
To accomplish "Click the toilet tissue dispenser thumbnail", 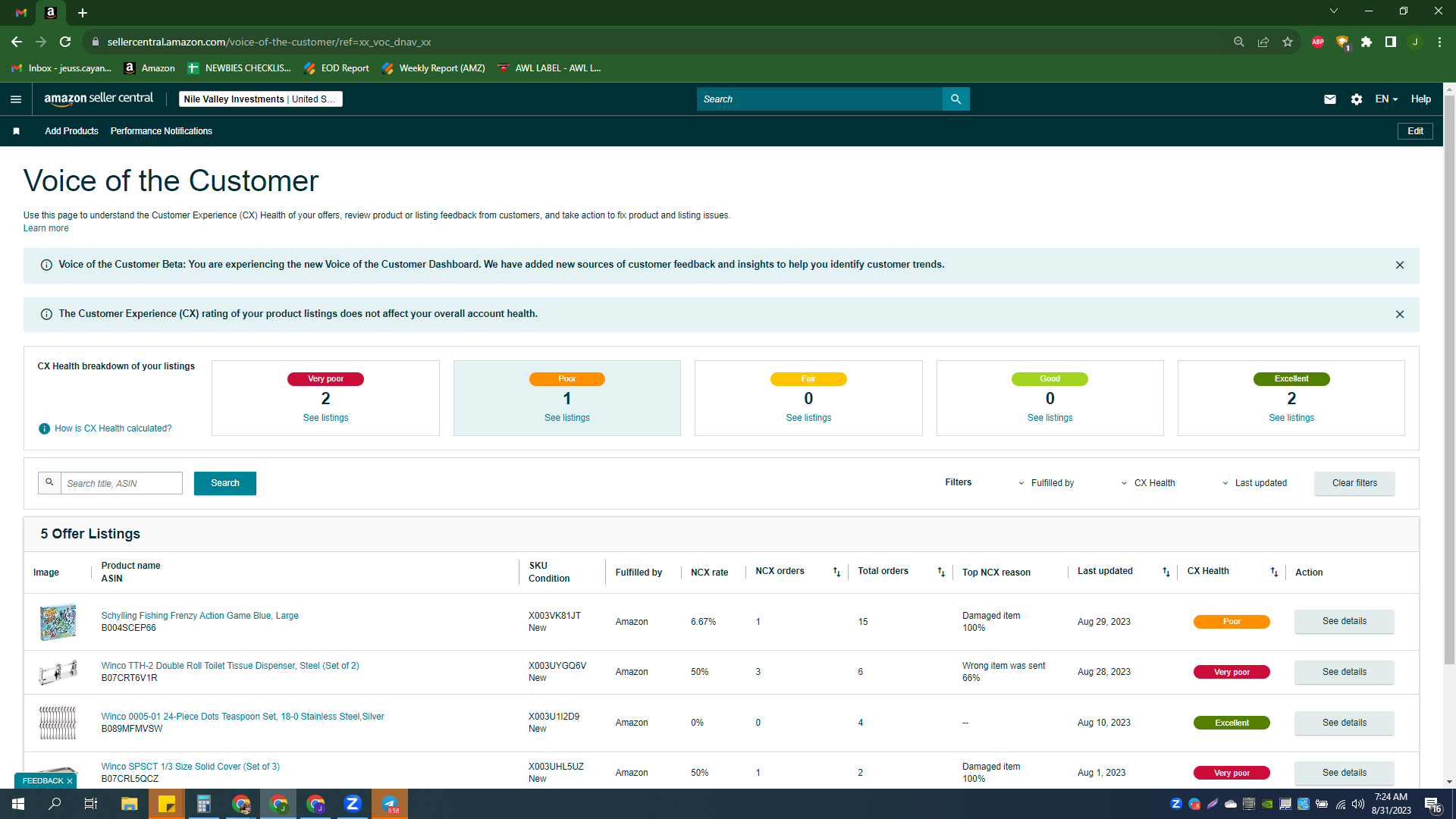I will click(58, 673).
